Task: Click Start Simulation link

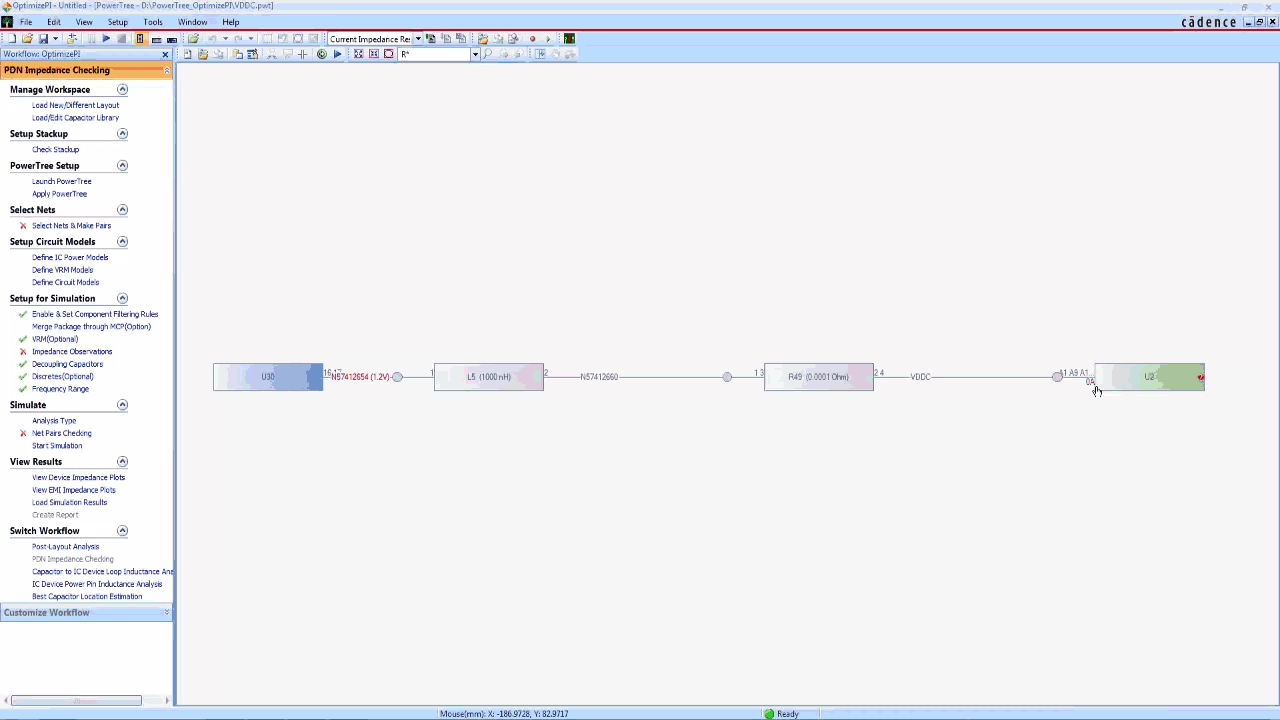Action: (57, 446)
